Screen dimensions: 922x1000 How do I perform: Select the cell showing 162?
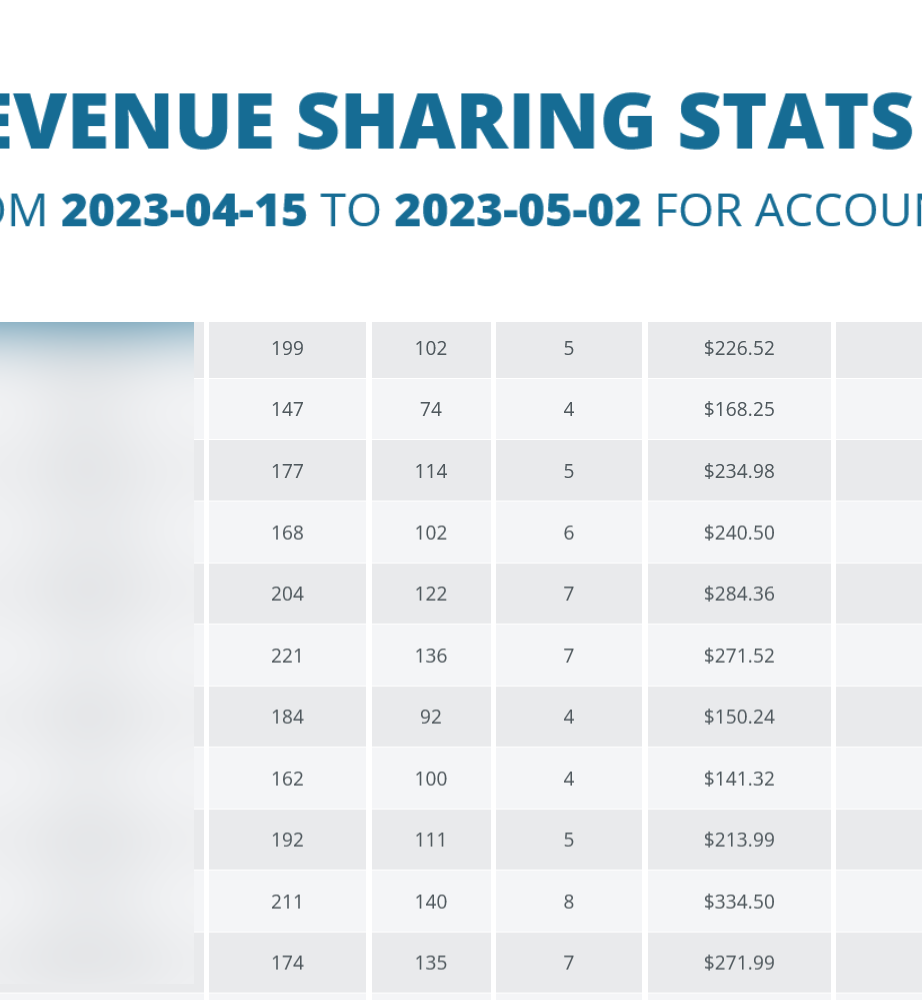[288, 779]
